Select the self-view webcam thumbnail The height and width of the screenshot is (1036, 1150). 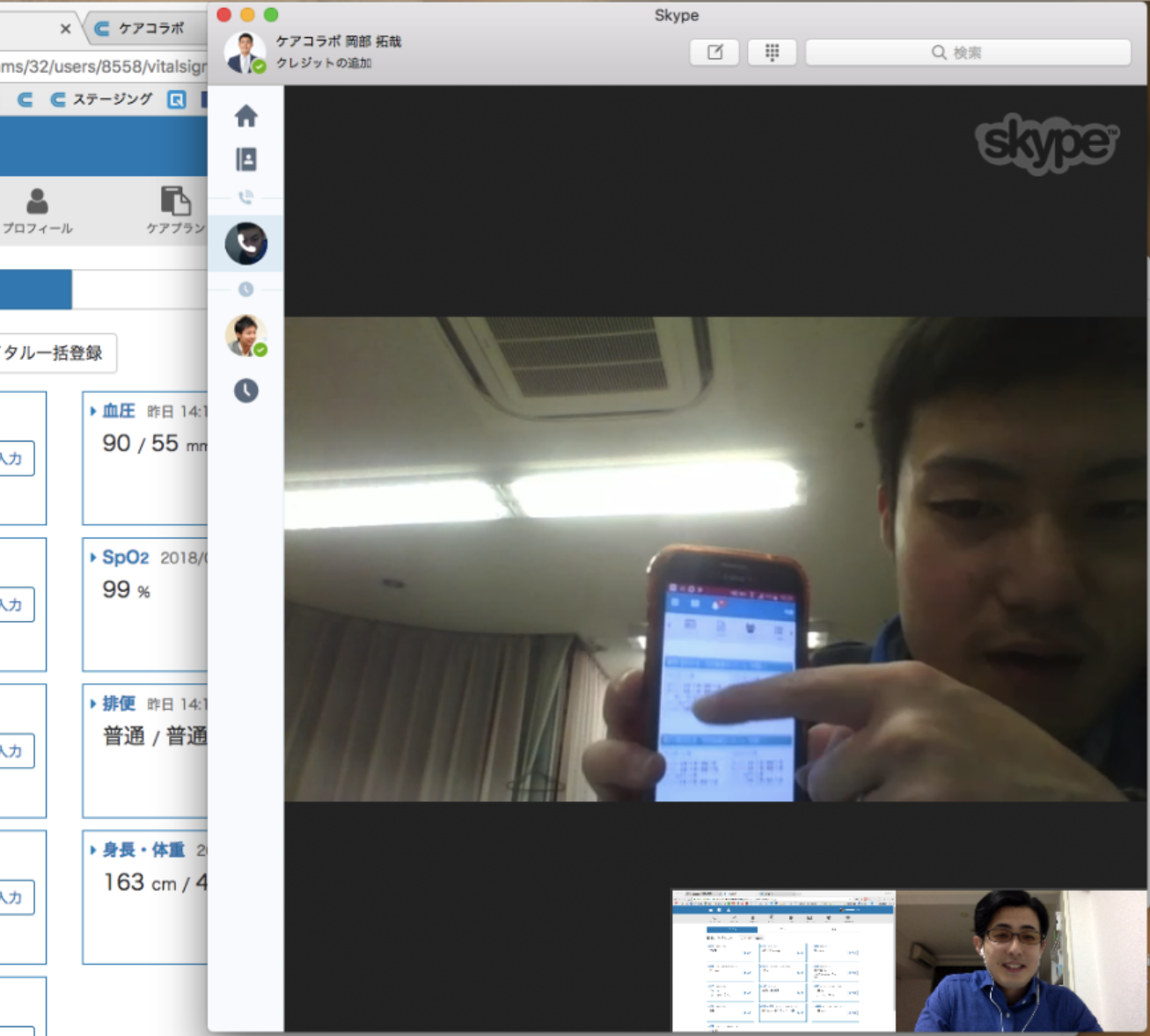tap(1022, 960)
